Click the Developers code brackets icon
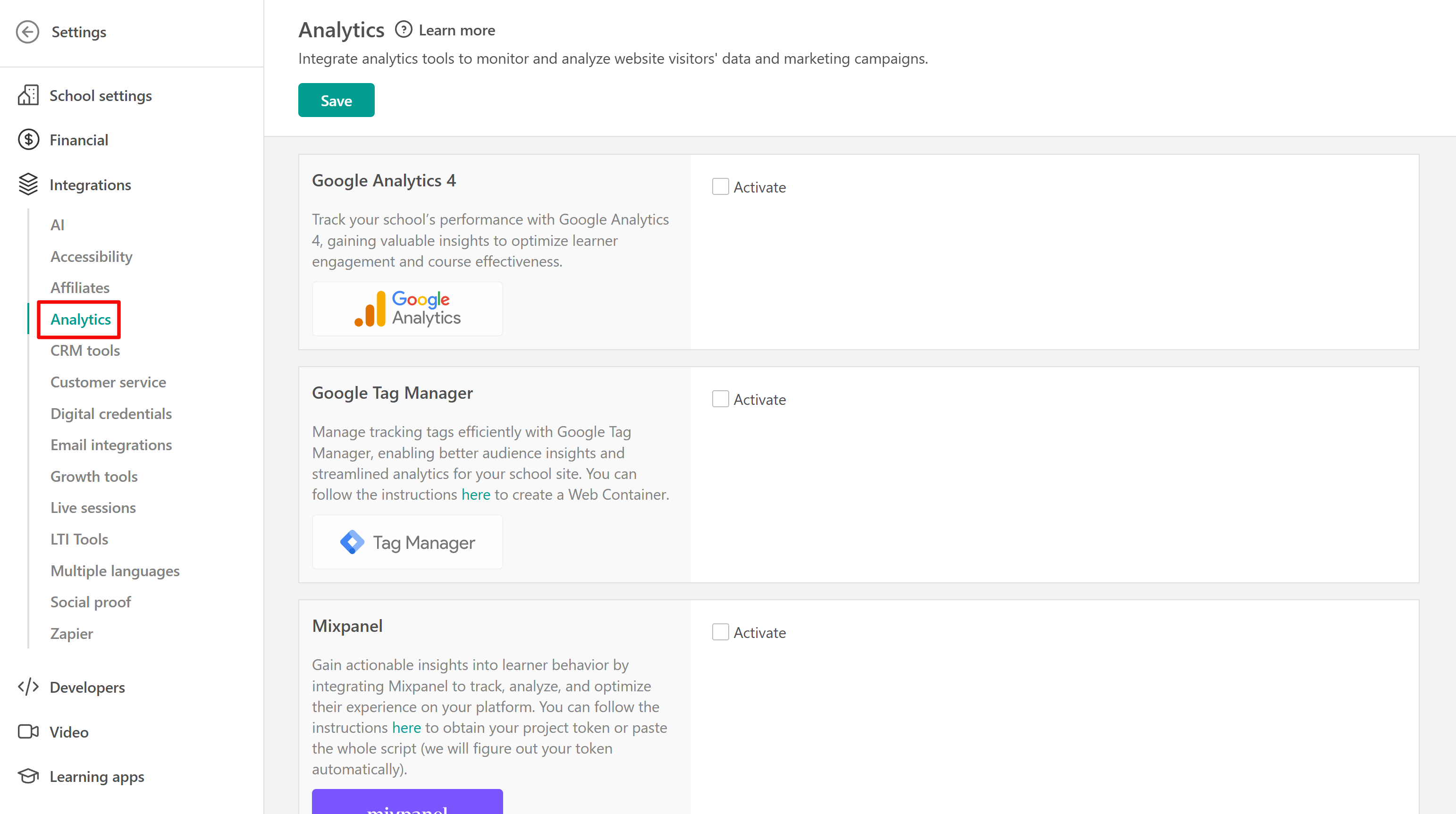The image size is (1456, 814). point(28,687)
